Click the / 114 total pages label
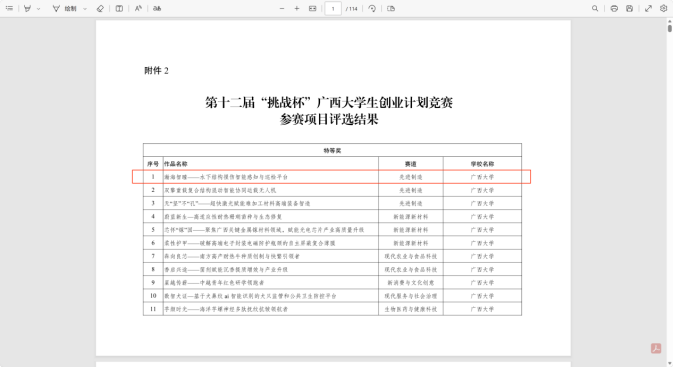This screenshot has width=673, height=367. [352, 9]
